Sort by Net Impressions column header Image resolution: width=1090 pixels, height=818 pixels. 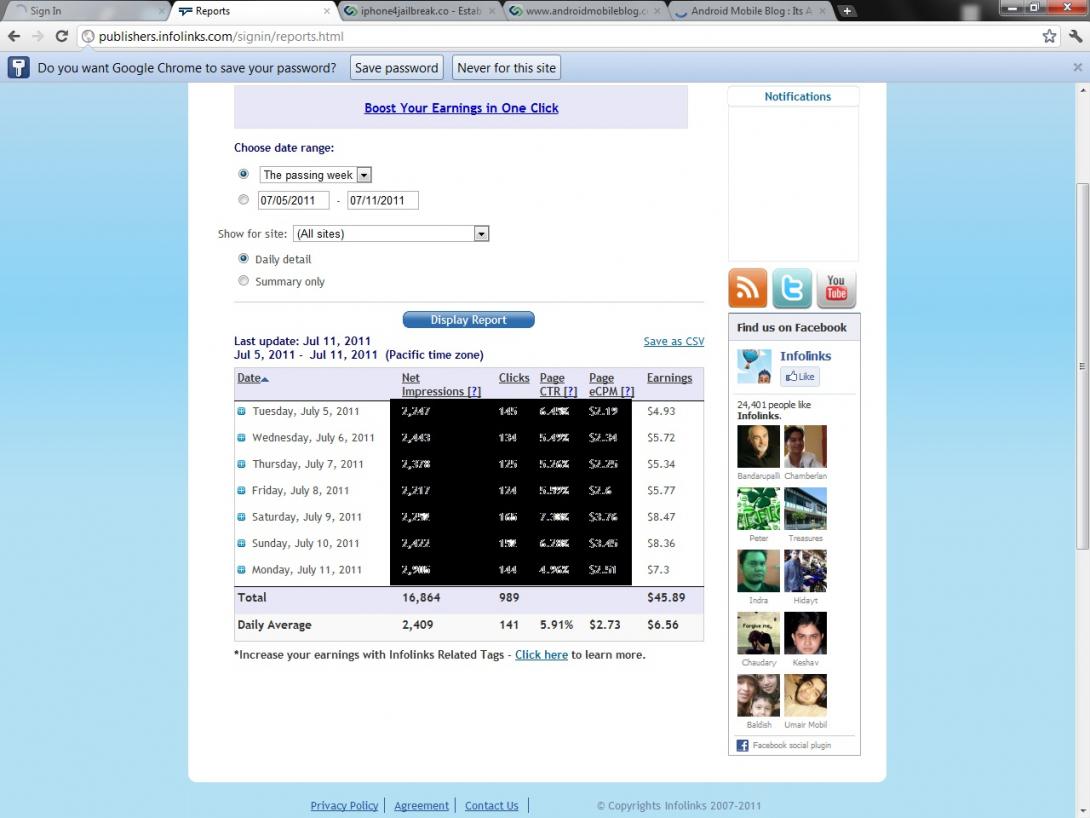coord(441,384)
